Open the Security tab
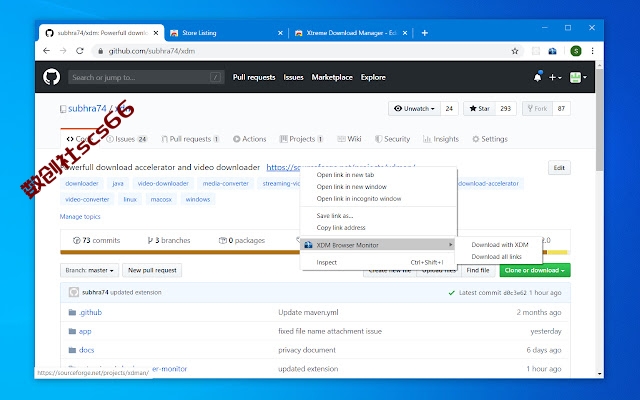Viewport: 640px width, 400px height. pos(392,139)
